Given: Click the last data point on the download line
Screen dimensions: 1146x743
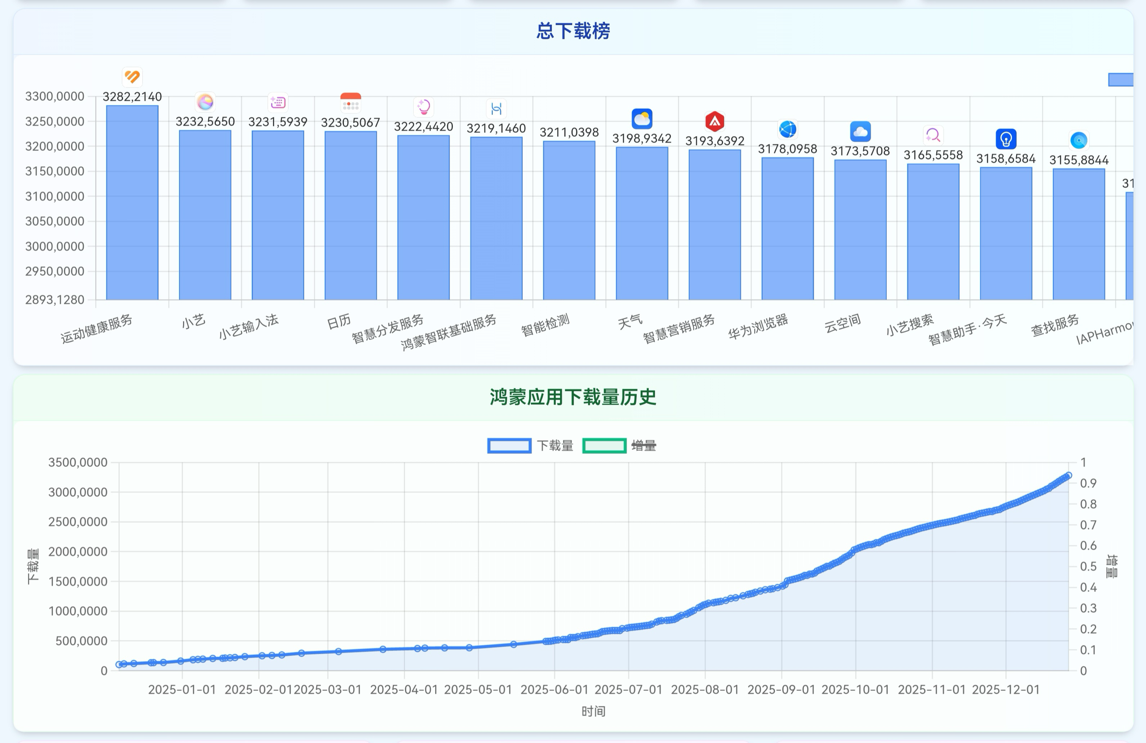Looking at the screenshot, I should coord(1068,476).
